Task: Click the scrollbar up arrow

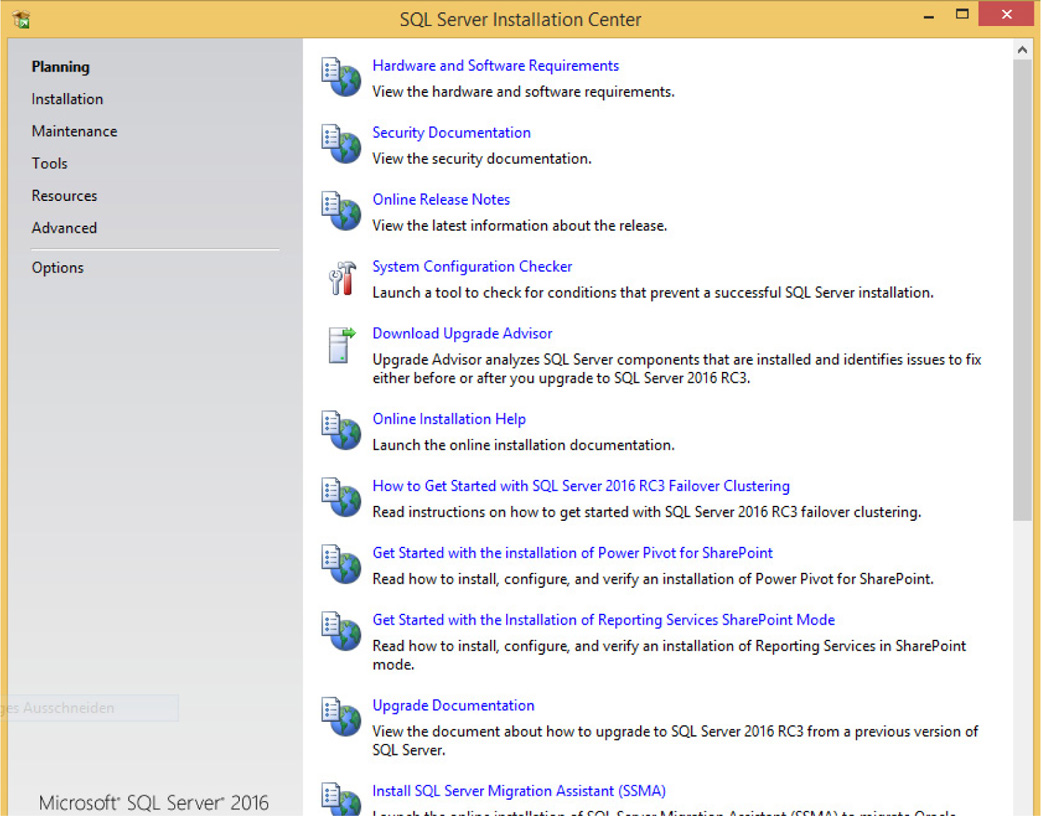Action: tap(1022, 50)
